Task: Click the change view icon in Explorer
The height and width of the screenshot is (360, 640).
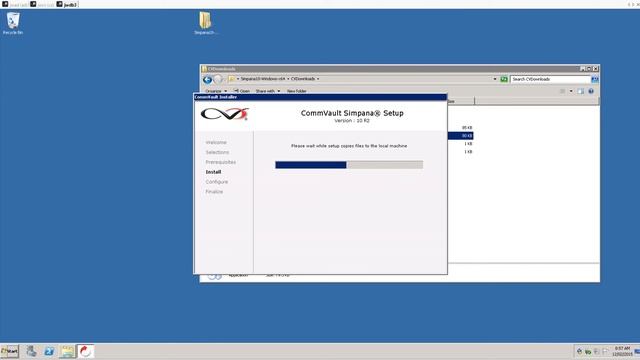Action: pyautogui.click(x=562, y=91)
